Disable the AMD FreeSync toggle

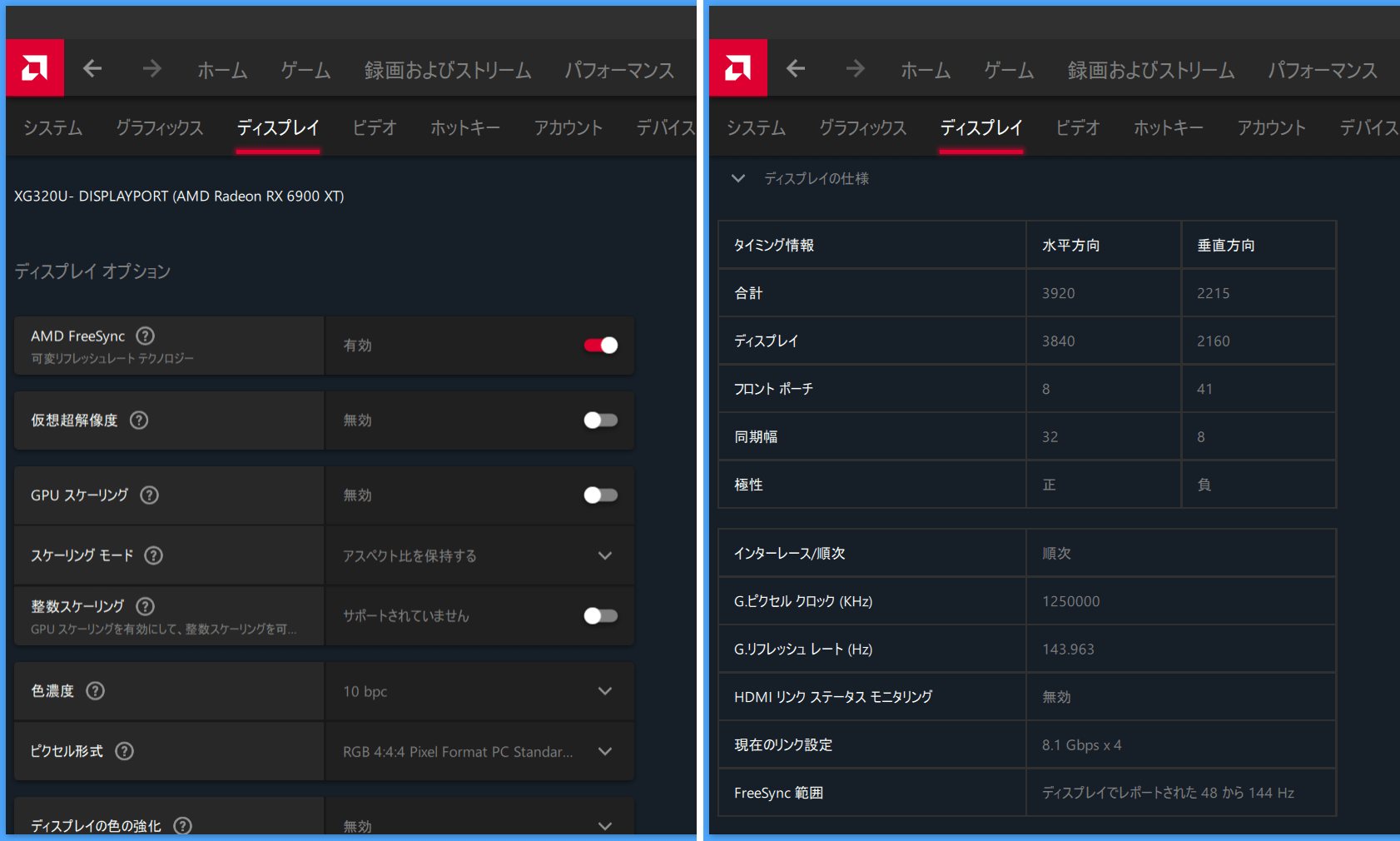[x=601, y=345]
